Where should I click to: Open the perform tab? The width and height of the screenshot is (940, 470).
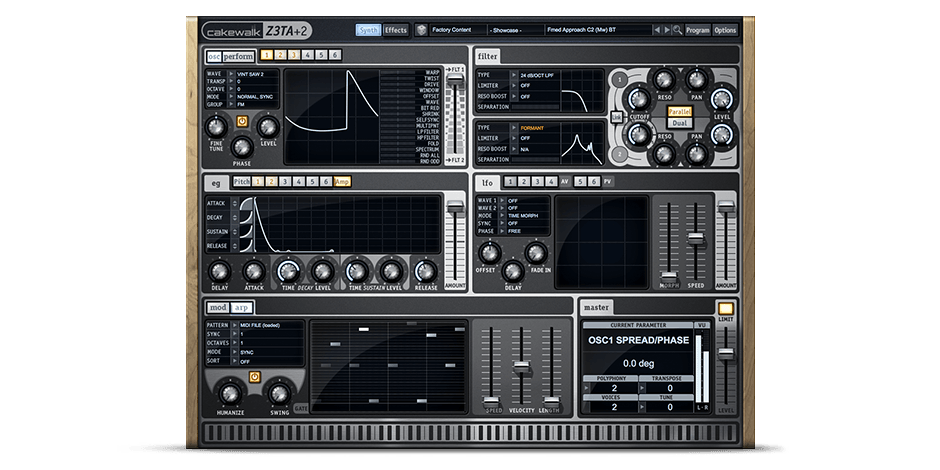click(239, 56)
